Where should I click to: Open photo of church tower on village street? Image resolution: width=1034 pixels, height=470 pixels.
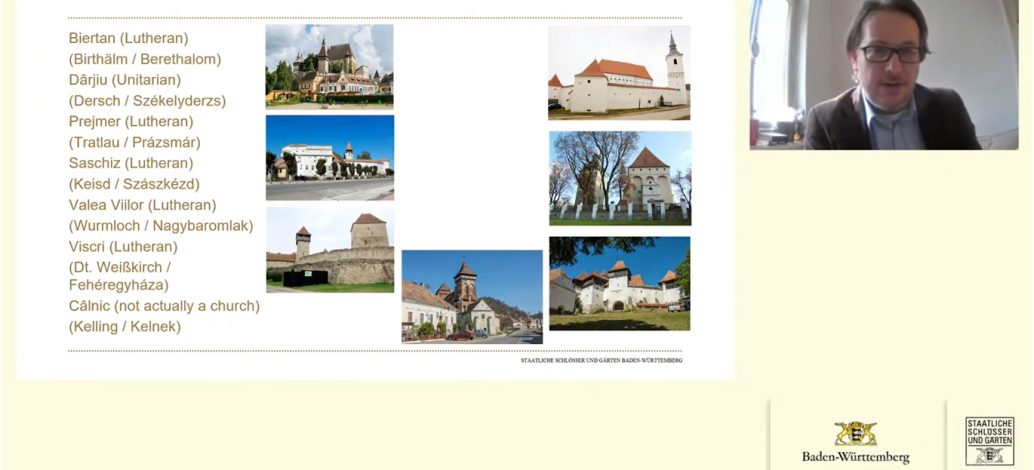pos(471,296)
